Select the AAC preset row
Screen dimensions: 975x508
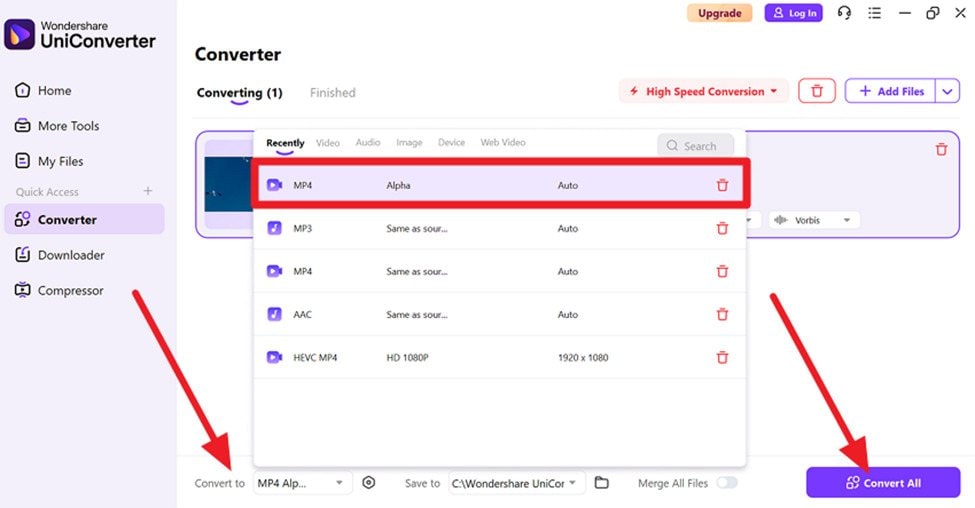point(501,314)
